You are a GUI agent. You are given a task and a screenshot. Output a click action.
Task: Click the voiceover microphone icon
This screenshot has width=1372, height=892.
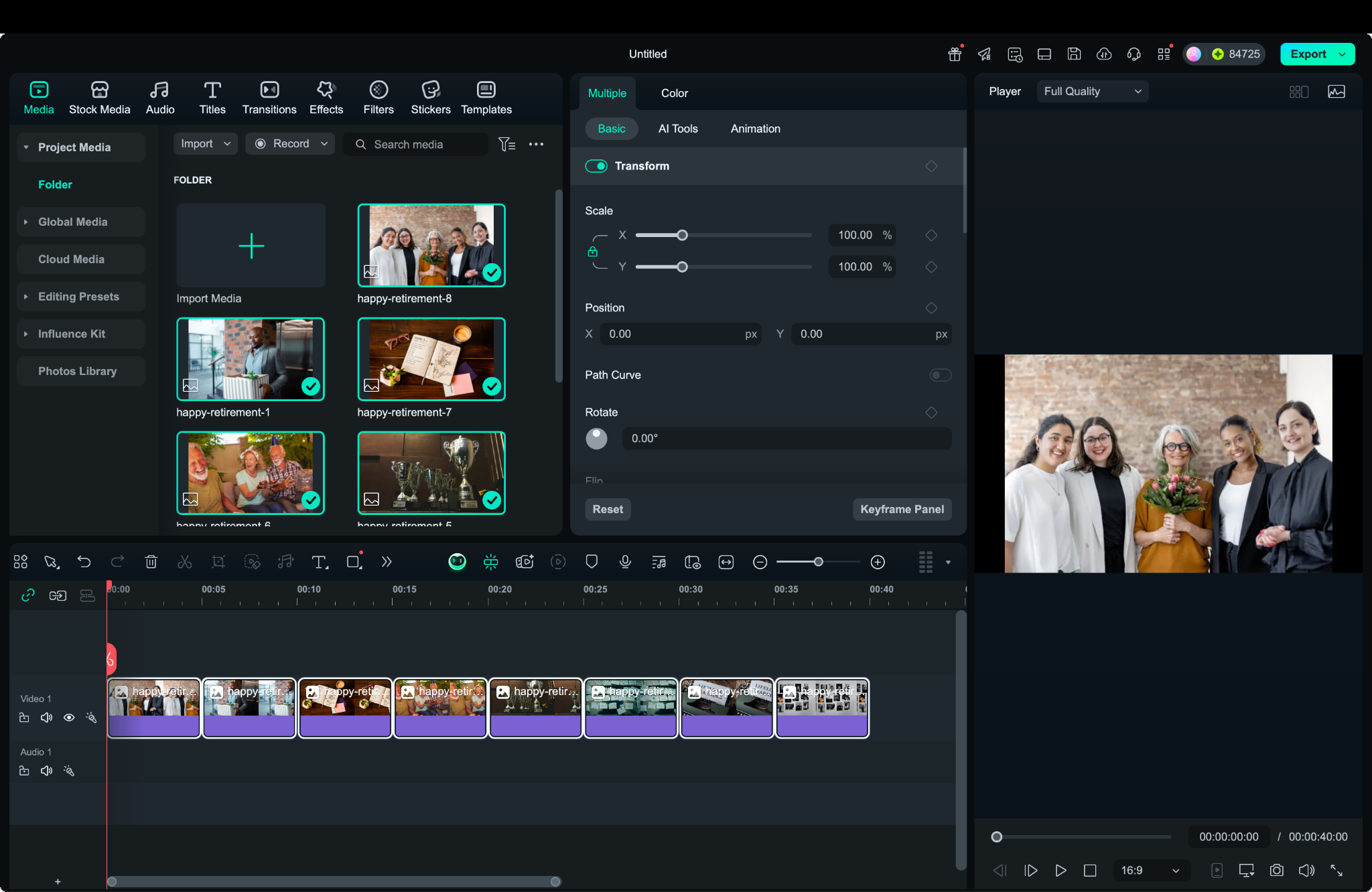pos(625,562)
